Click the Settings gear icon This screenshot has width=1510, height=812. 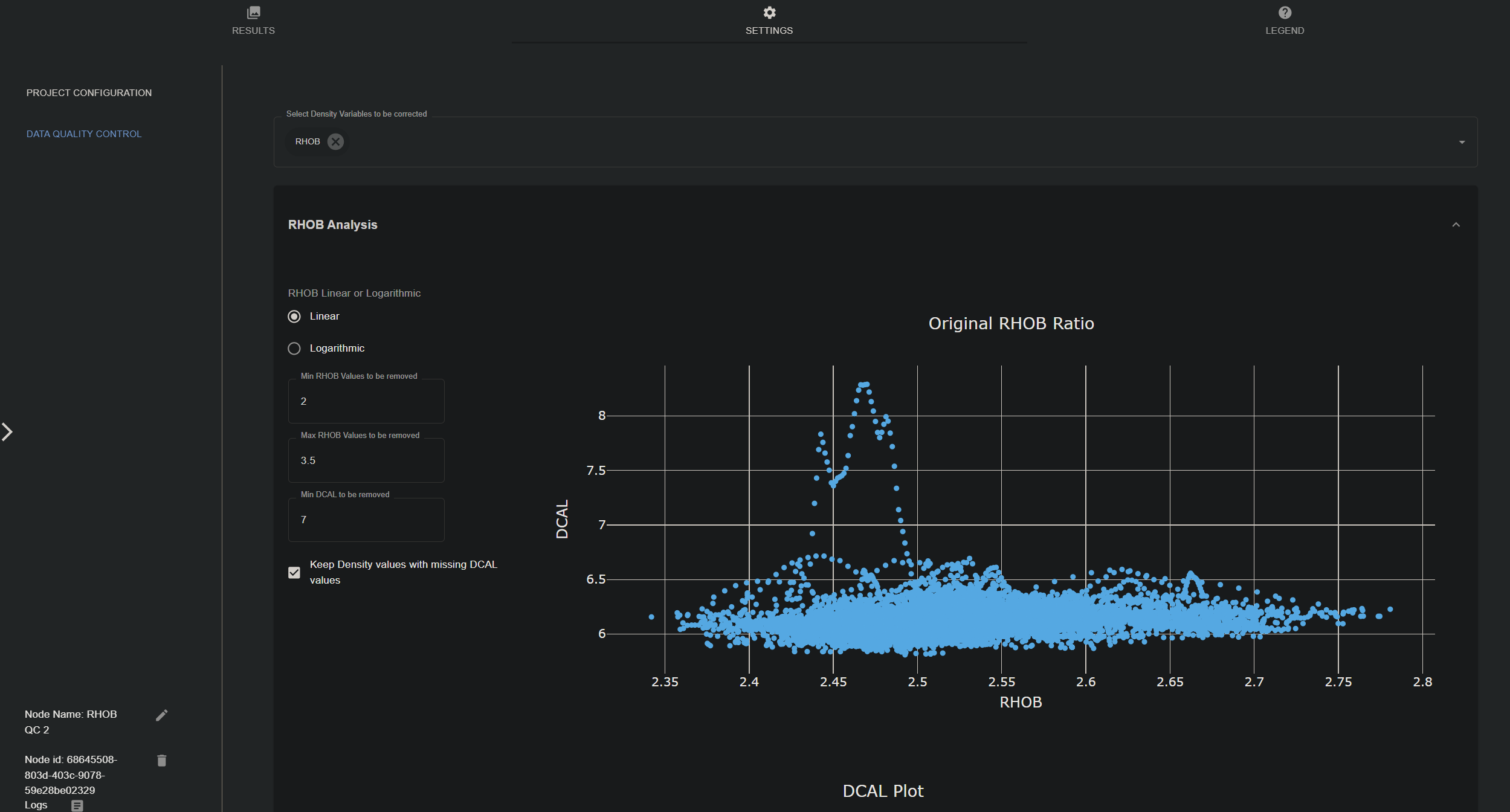click(769, 13)
